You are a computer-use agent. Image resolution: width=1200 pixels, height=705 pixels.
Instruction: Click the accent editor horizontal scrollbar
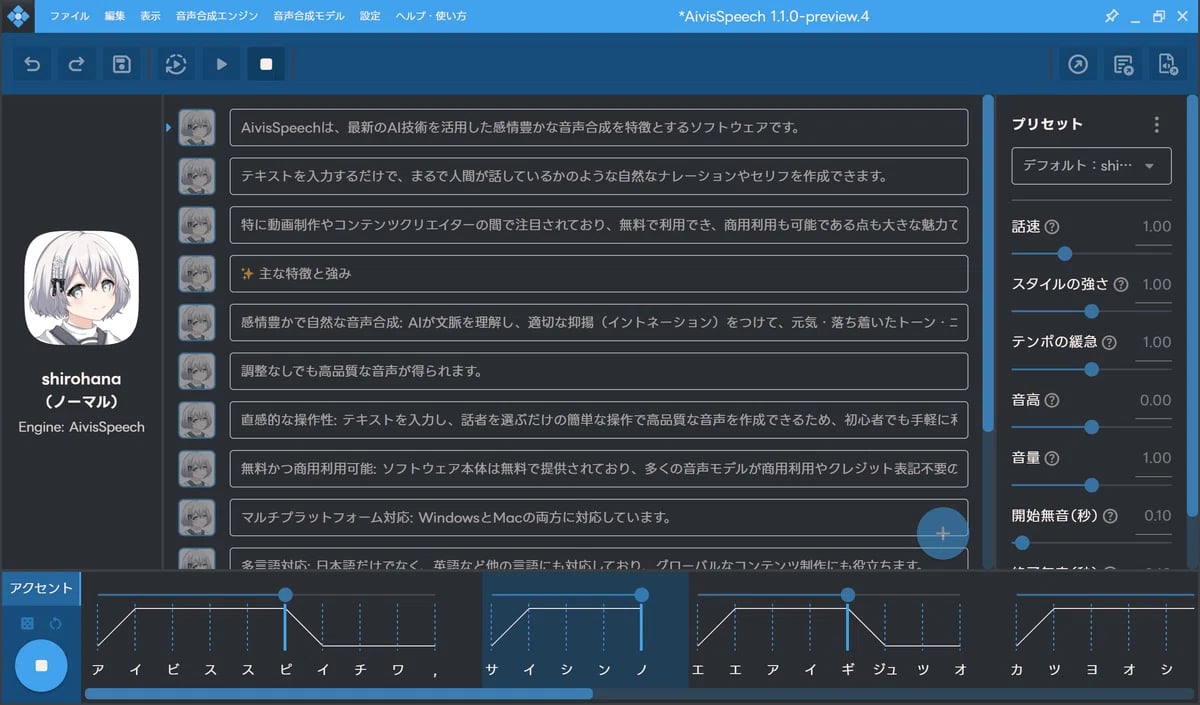coord(339,693)
